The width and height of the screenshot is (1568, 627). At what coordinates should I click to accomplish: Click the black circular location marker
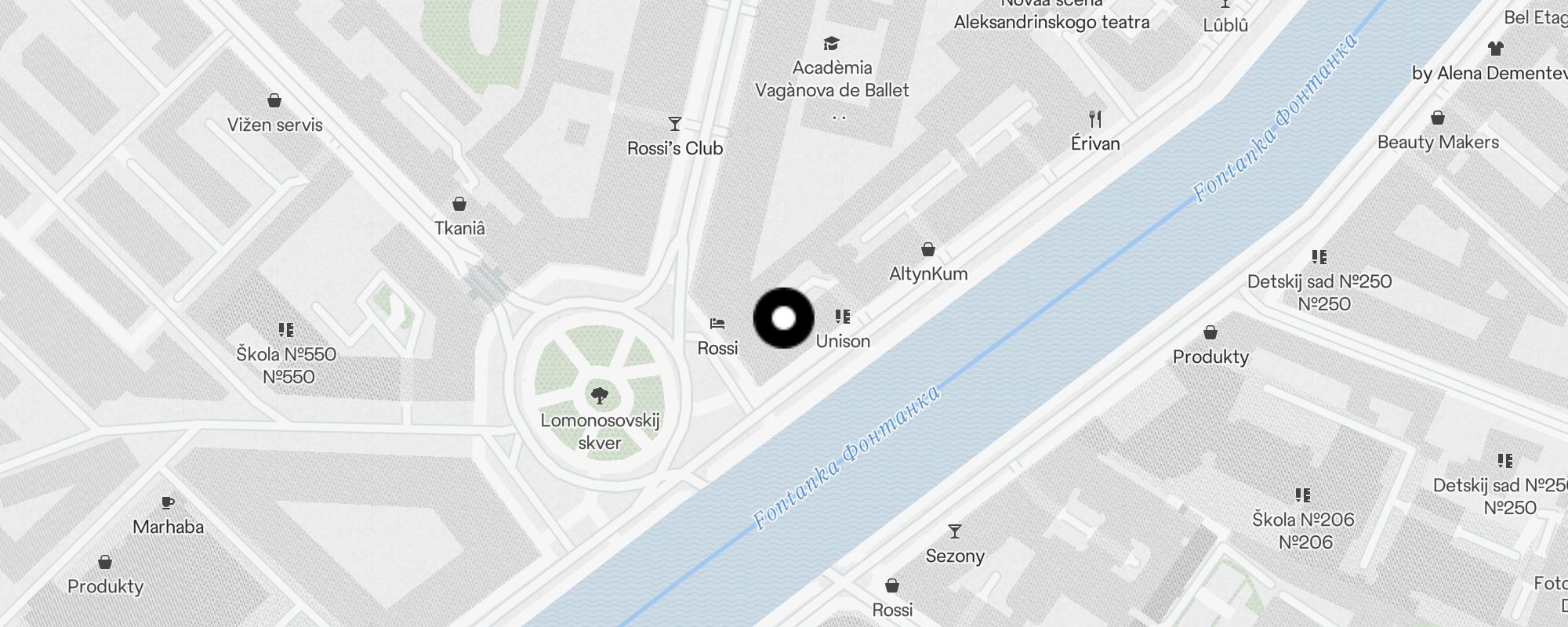point(783,318)
